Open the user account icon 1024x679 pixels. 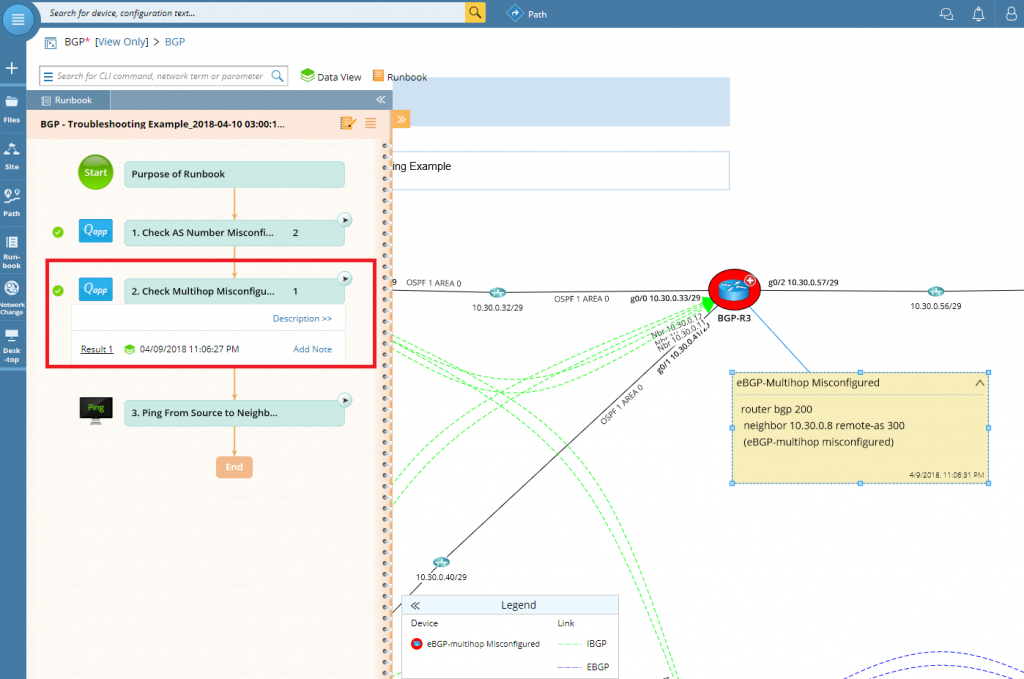1010,14
